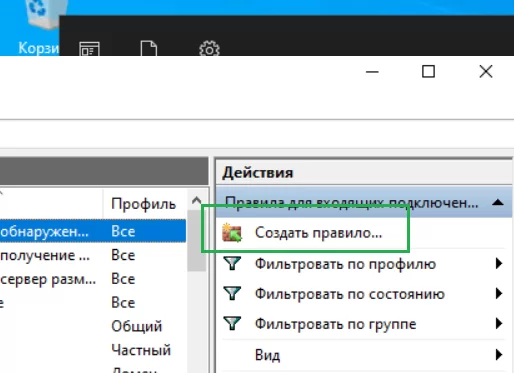
Task: Click funnel icon beside Фильтровать по состоянию
Action: (x=232, y=294)
